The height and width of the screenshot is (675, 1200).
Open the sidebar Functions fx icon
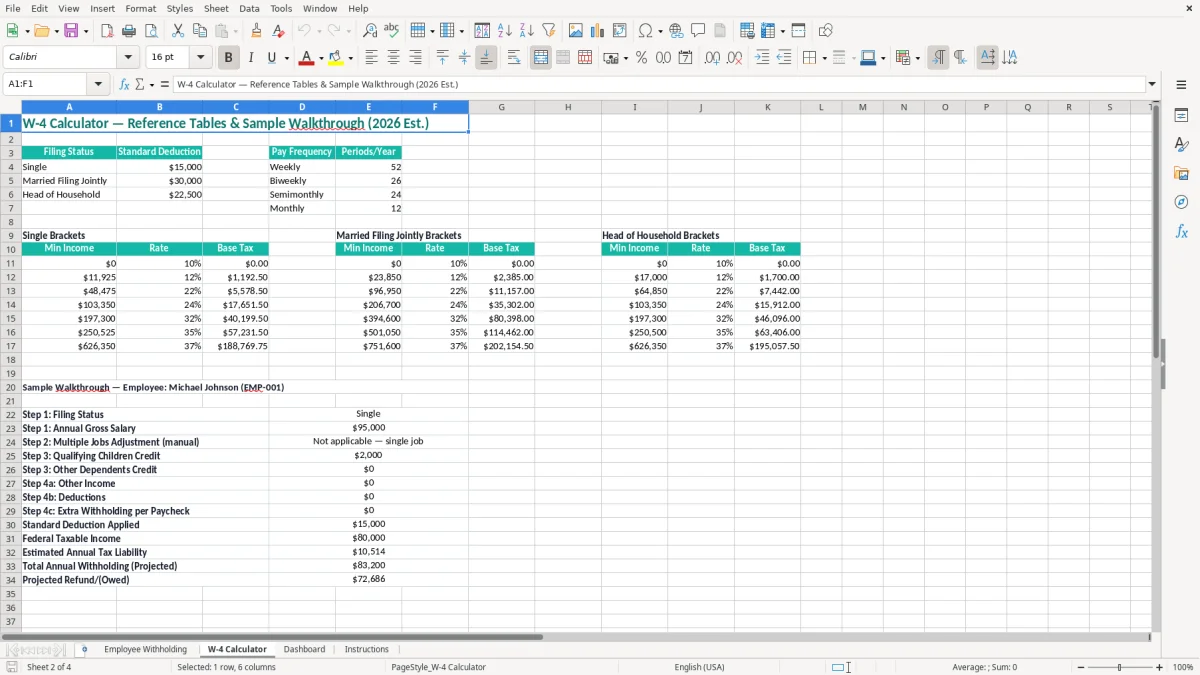pos(1181,232)
